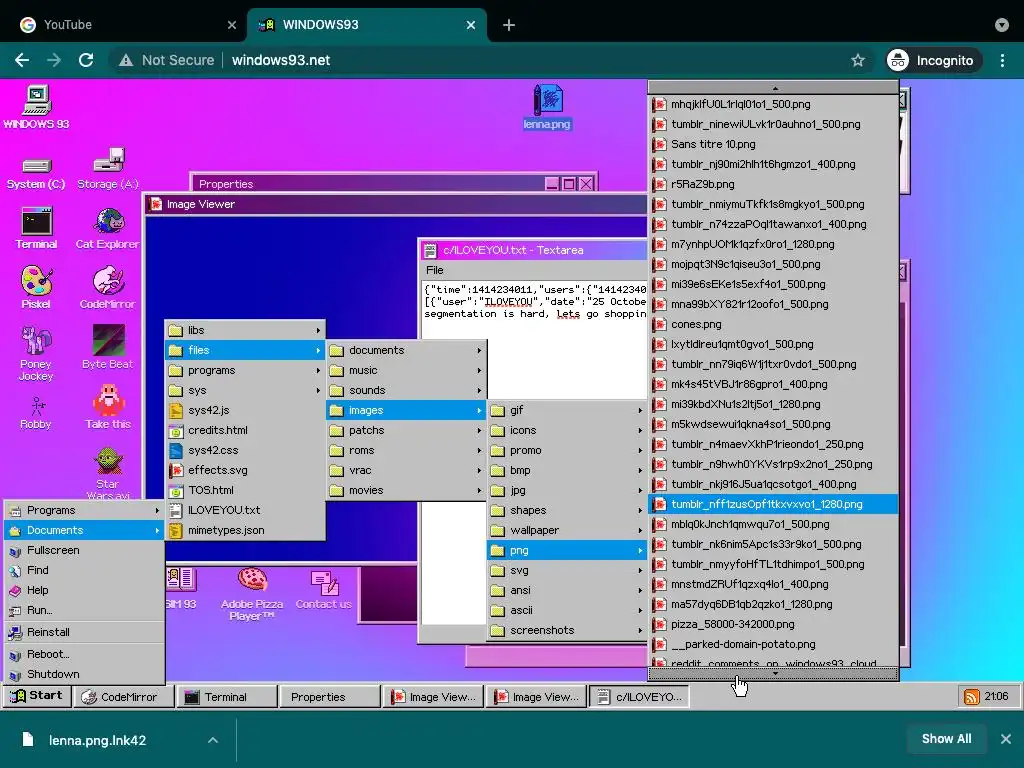Screen dimensions: 1024x768
Task: Open Storage (A:) floppy icon
Action: point(108,170)
